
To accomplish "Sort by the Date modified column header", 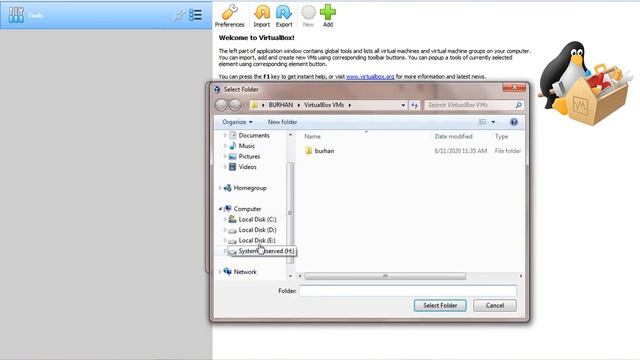I will point(453,136).
